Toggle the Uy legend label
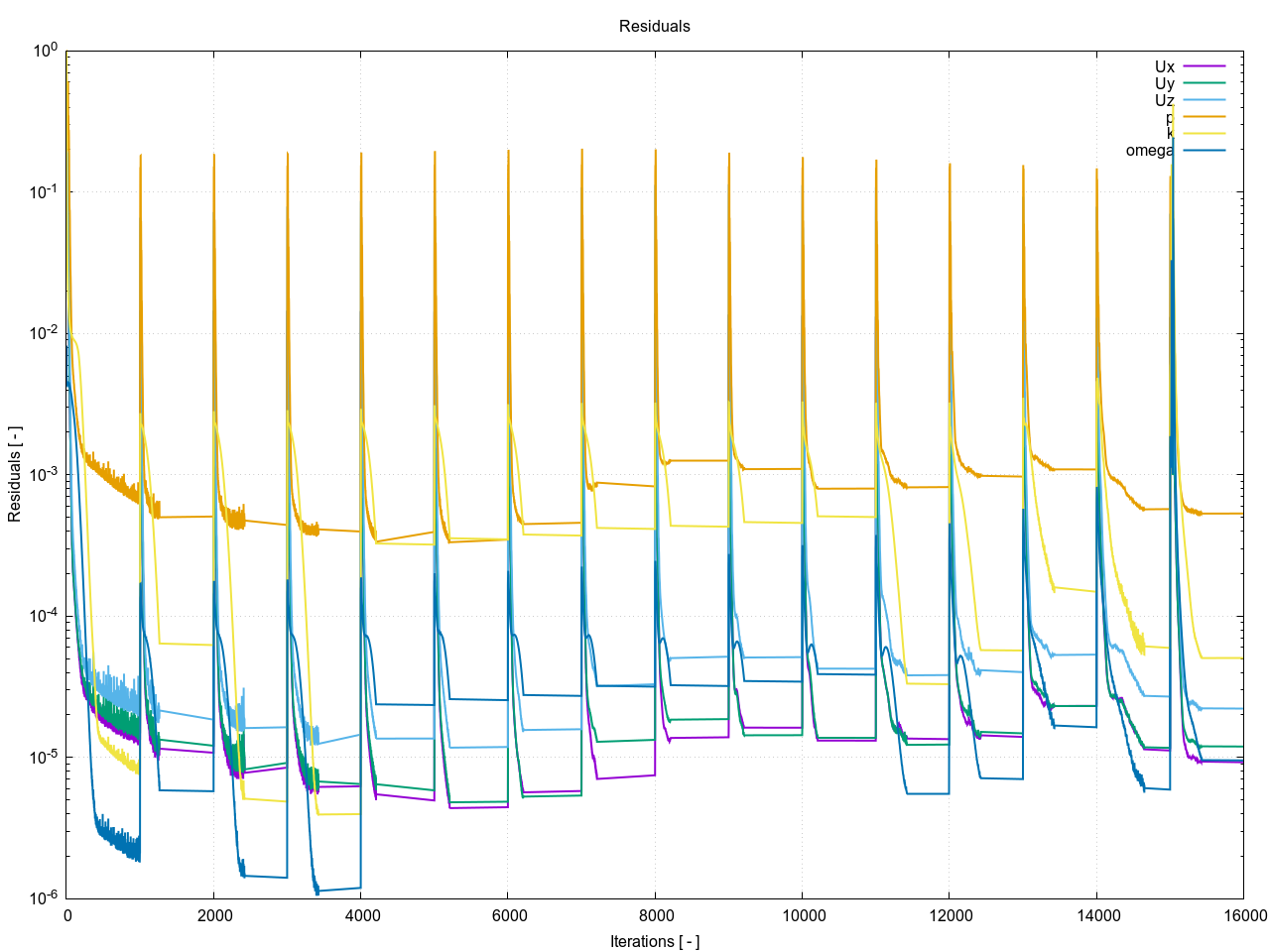Screen dimensions: 1270x952 (x=1164, y=84)
